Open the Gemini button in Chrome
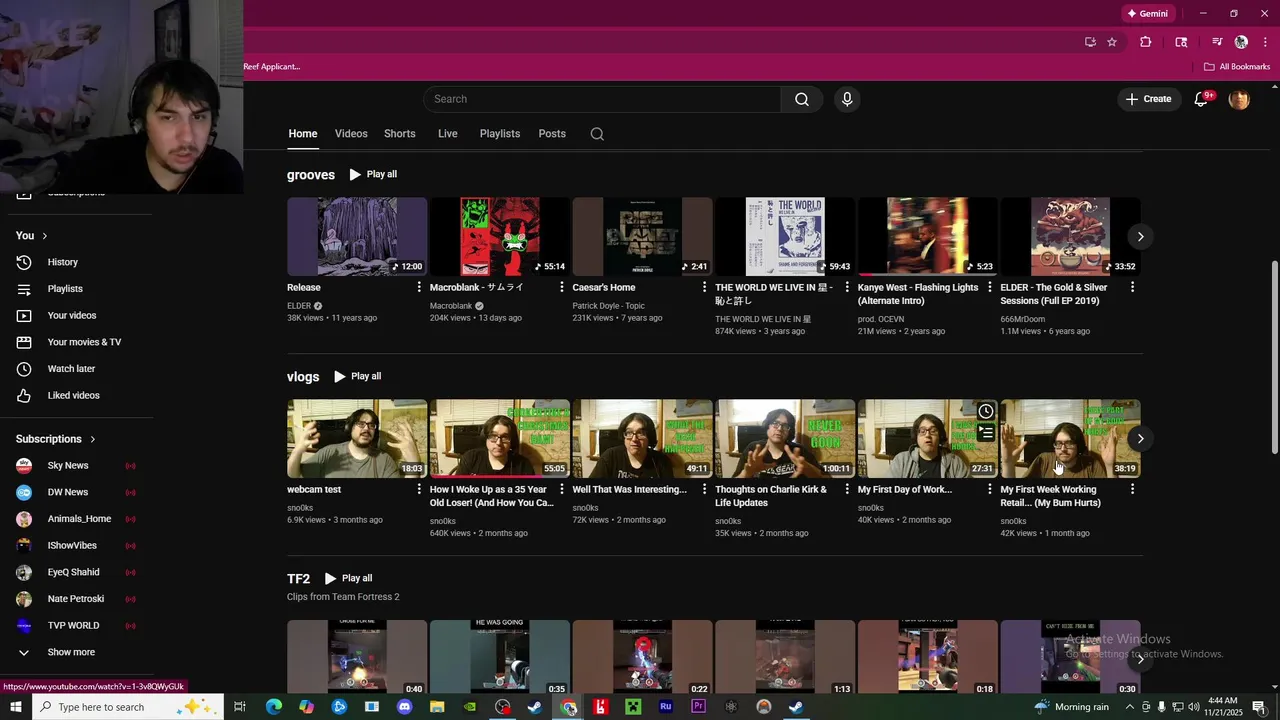1280x720 pixels. (1148, 13)
